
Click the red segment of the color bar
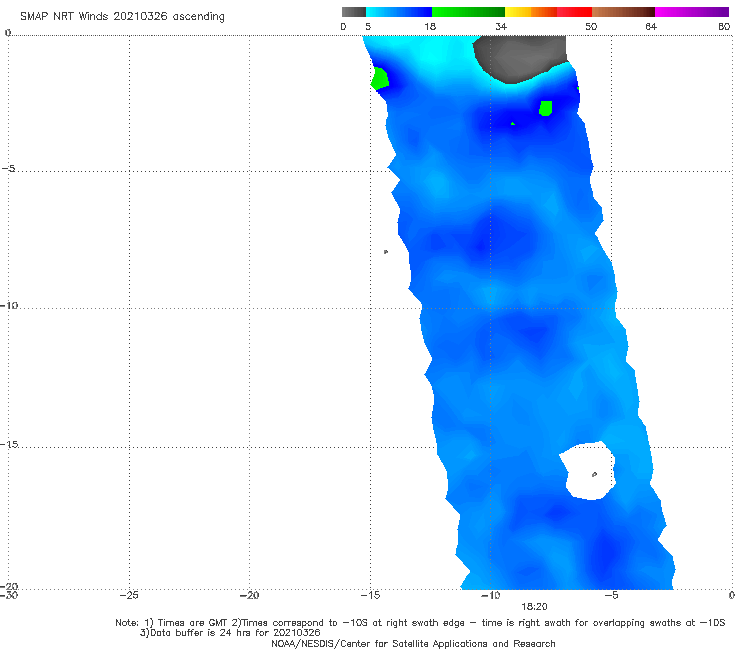(x=574, y=12)
